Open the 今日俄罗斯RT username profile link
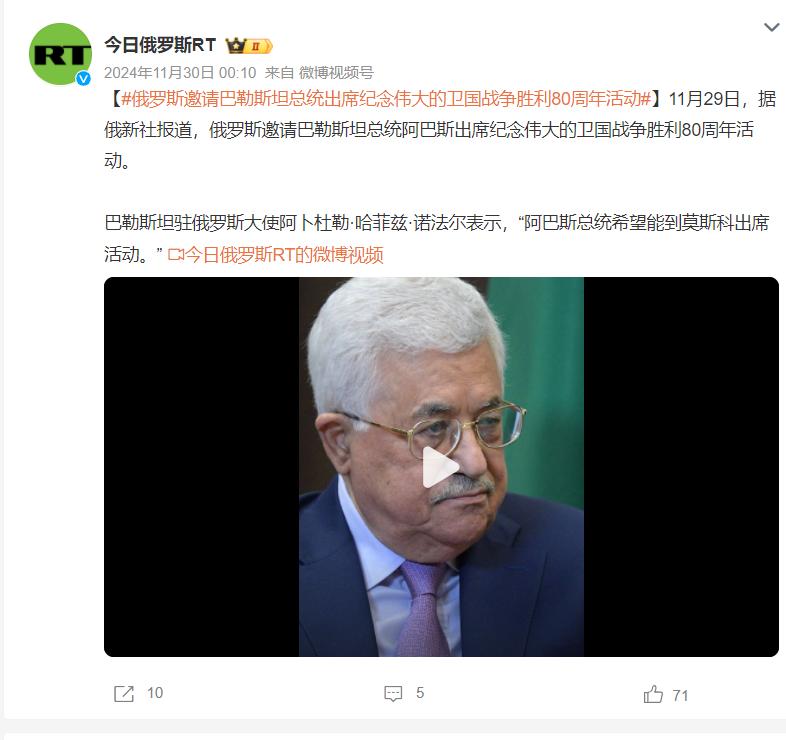Viewport: 786px width, 740px height. (160, 45)
